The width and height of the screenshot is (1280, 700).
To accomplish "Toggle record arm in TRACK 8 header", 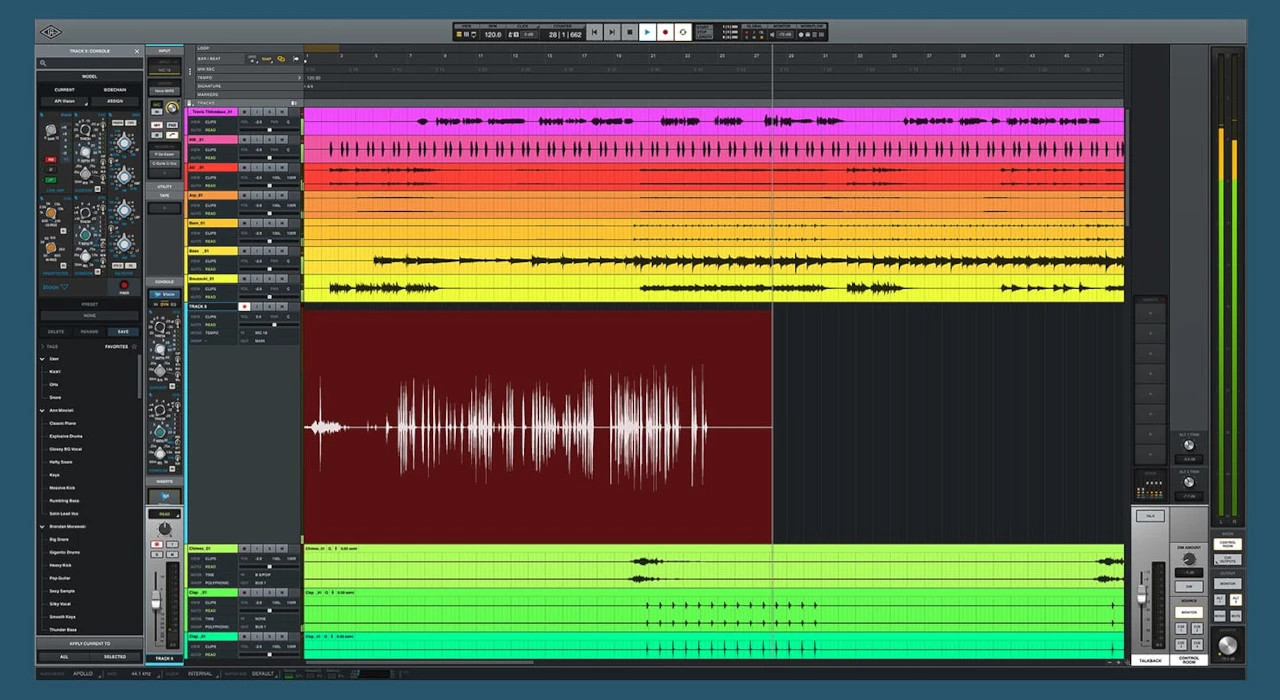I will 245,306.
